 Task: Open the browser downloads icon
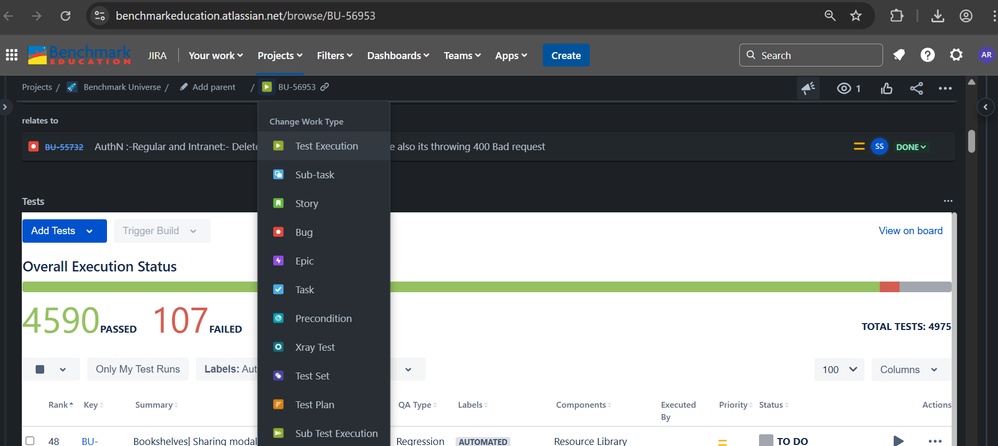pos(937,16)
